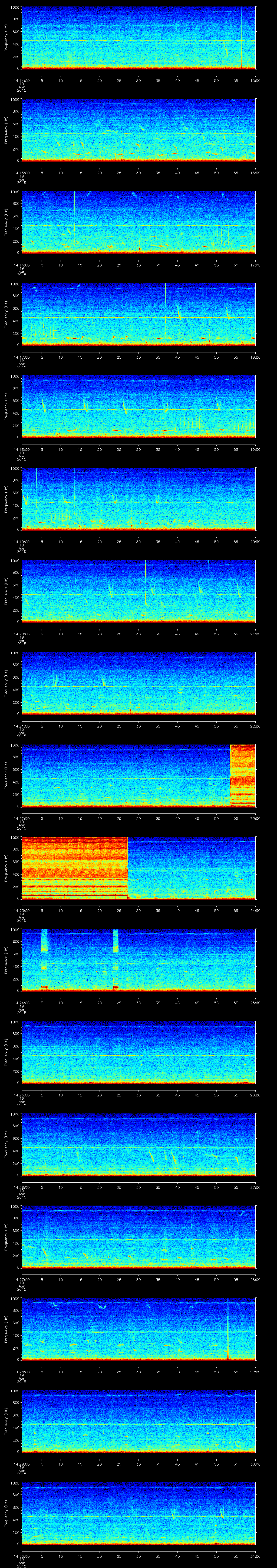Click the 18:00 end time label
Image resolution: width=277 pixels, height=1568 pixels.
pos(256,357)
